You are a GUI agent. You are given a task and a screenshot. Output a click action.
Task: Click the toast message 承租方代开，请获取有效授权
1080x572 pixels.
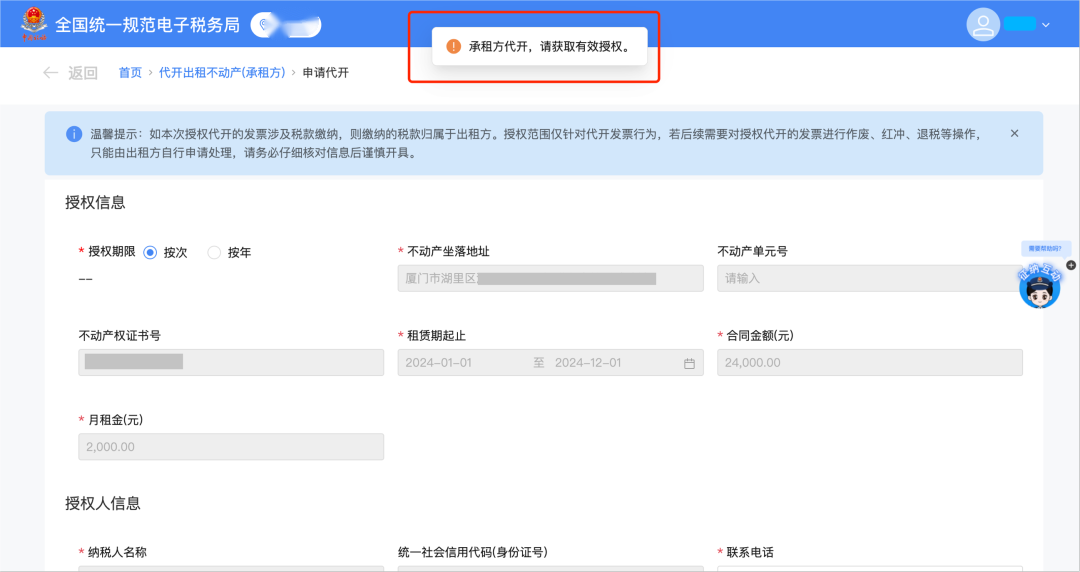tap(550, 47)
